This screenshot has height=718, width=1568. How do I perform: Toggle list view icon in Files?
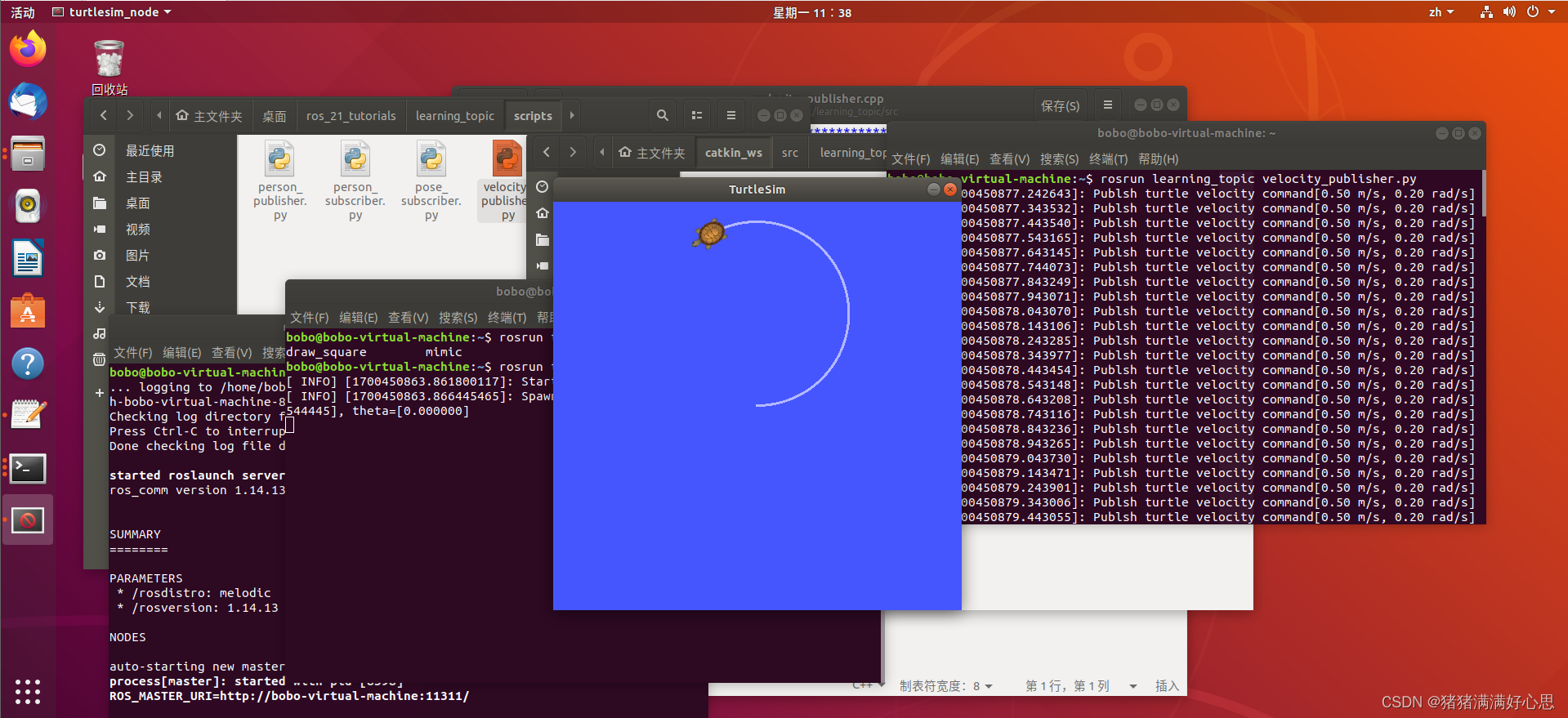[x=697, y=115]
